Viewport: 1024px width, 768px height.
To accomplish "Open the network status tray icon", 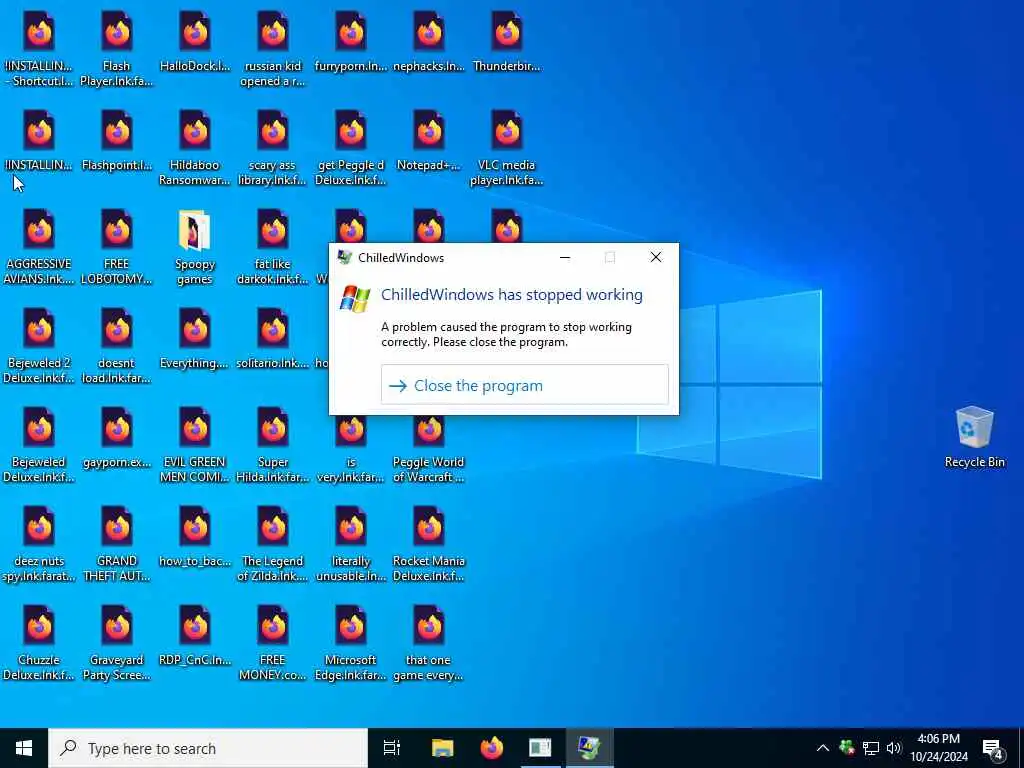I will (x=871, y=748).
